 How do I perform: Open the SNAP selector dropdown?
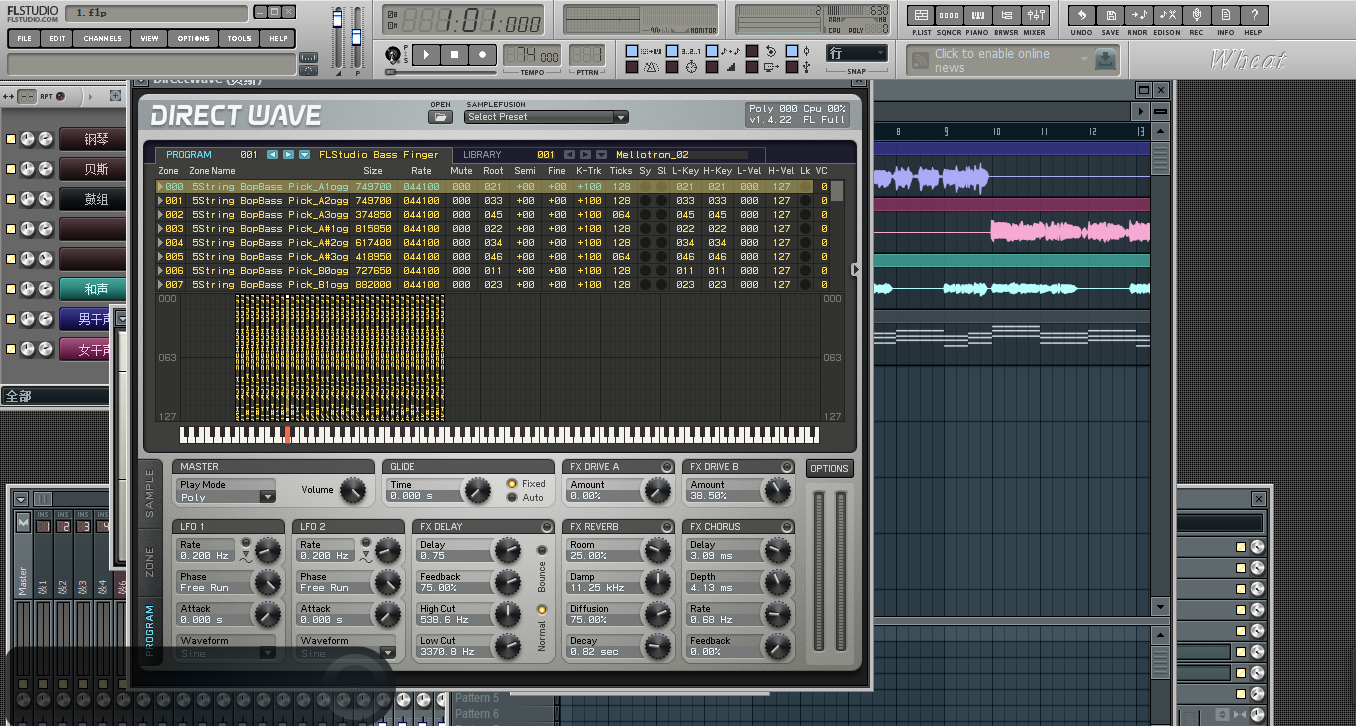click(x=856, y=53)
